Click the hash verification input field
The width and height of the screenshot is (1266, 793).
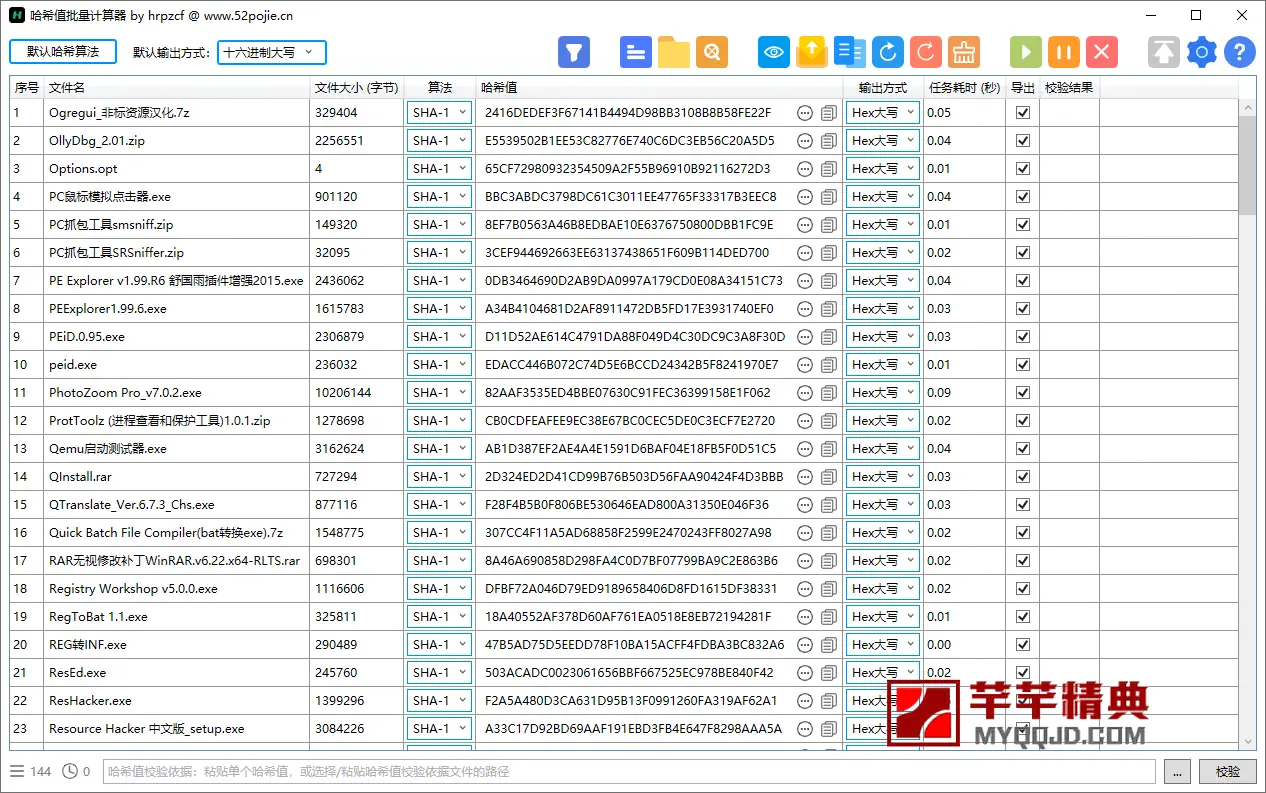[629, 771]
